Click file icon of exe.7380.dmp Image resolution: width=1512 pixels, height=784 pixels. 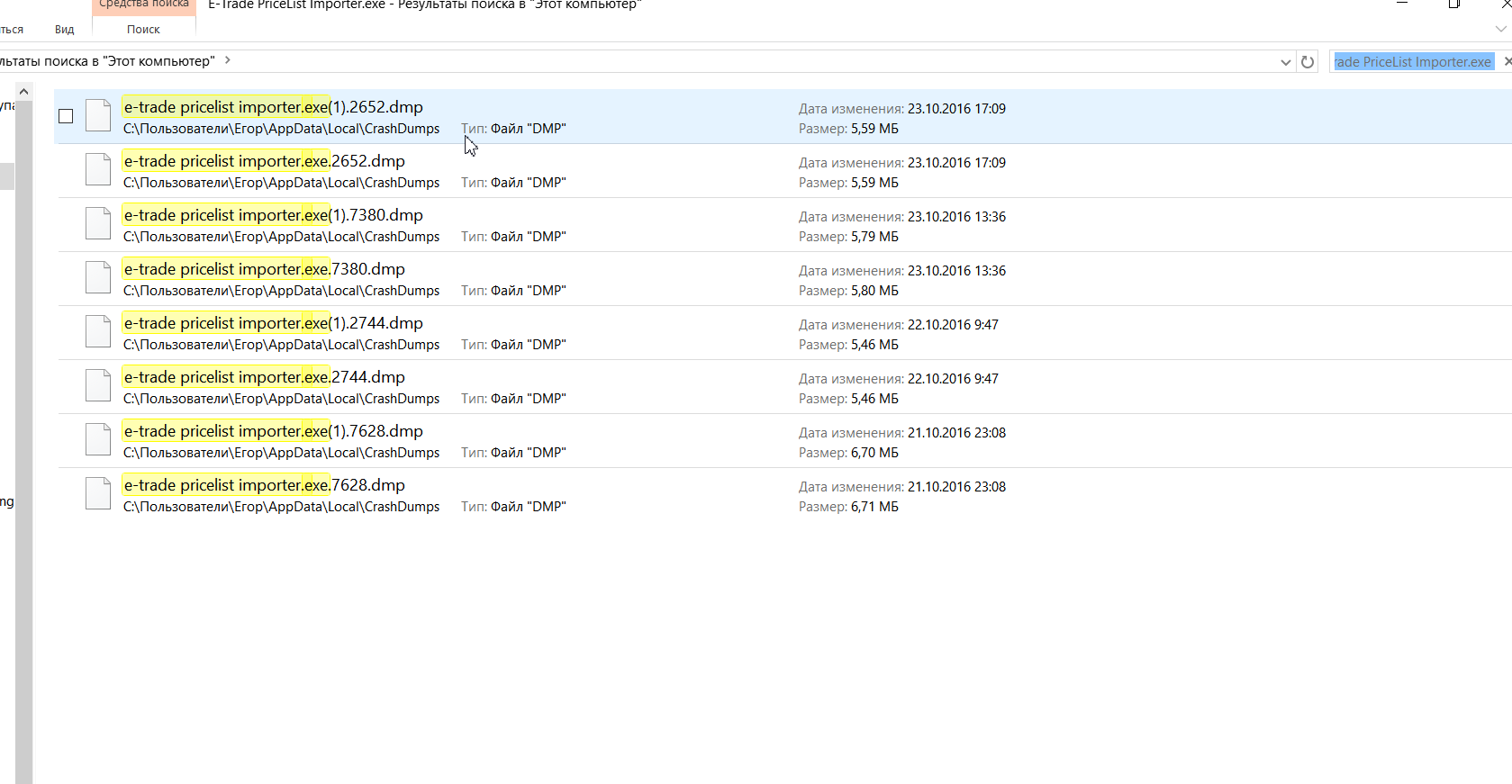click(x=98, y=277)
